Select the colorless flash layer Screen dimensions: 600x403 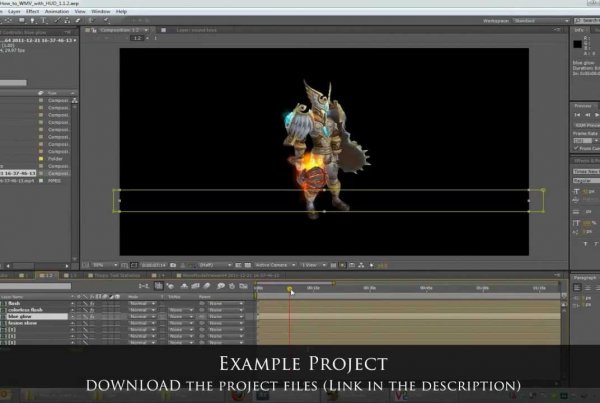point(25,310)
